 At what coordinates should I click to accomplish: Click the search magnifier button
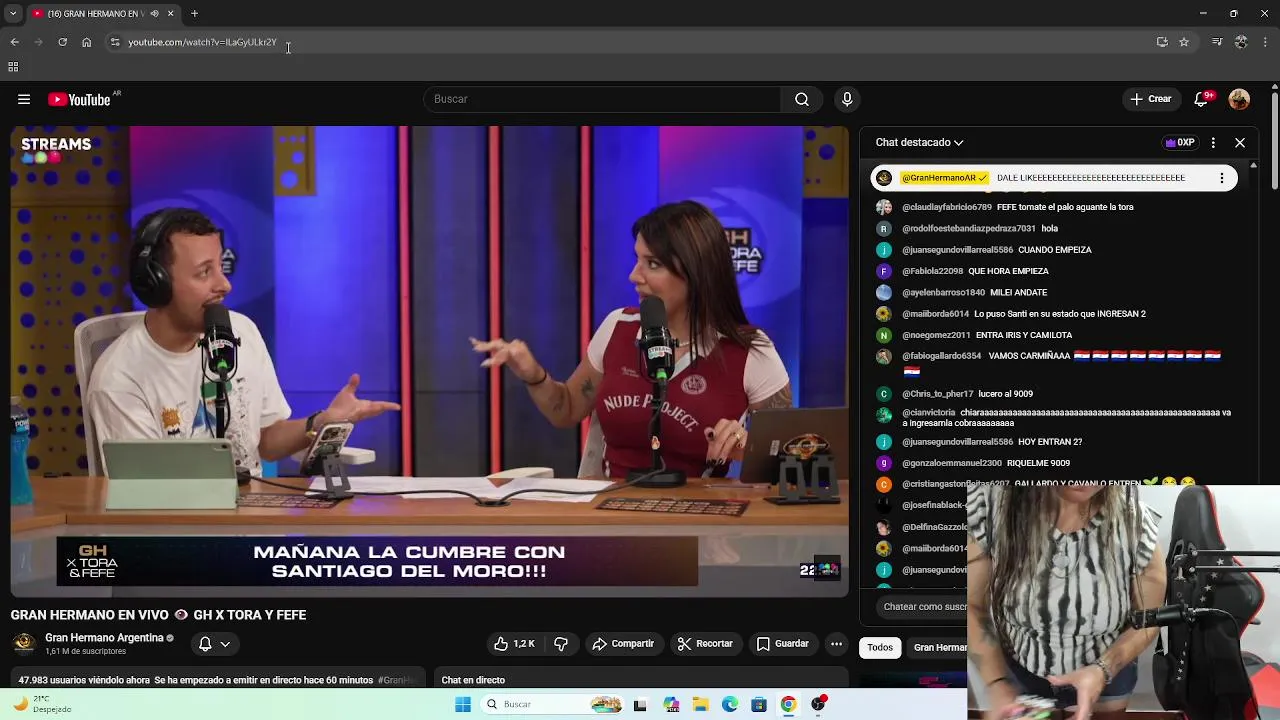pos(801,99)
